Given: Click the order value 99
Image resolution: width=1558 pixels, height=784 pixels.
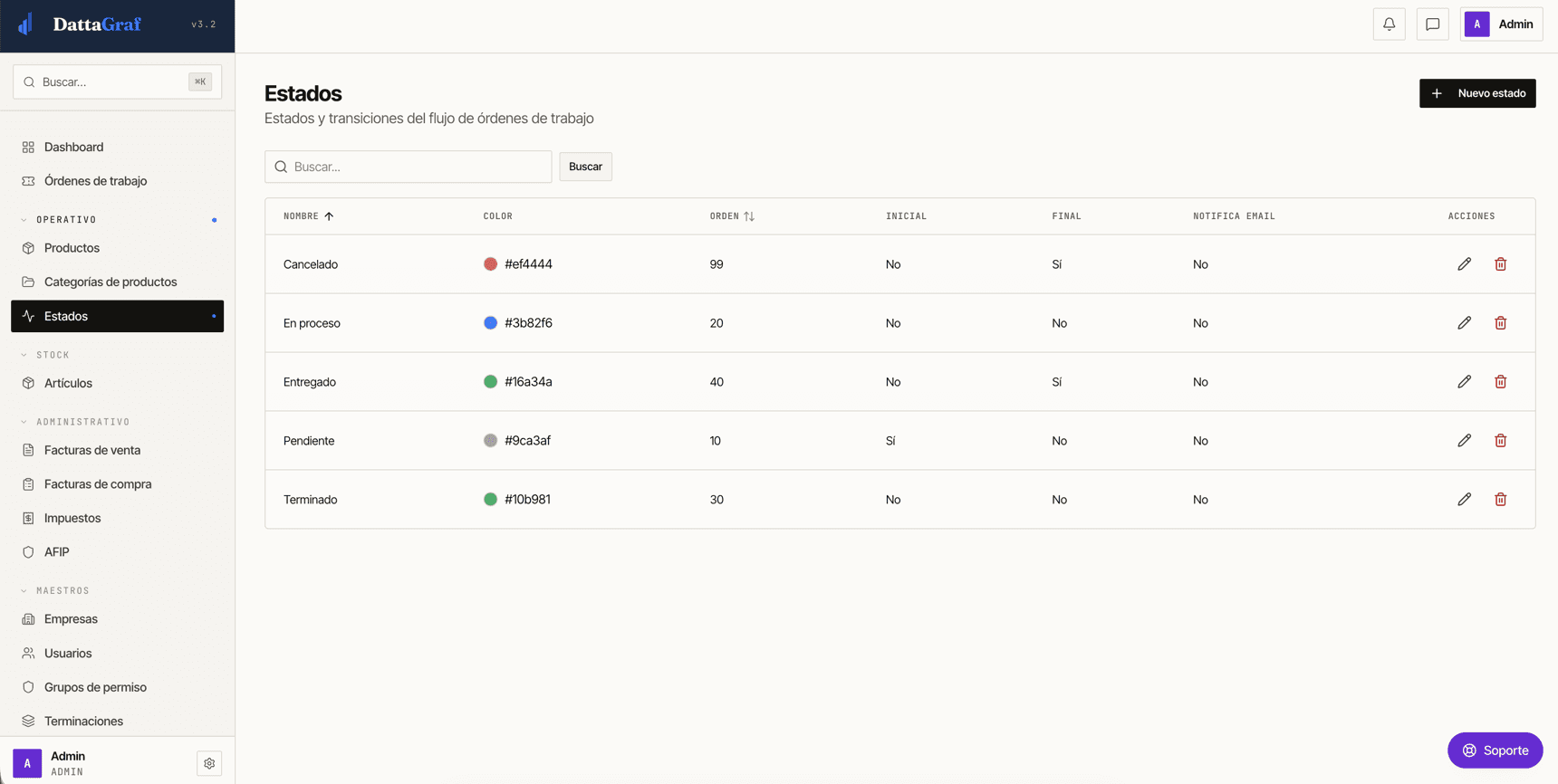Looking at the screenshot, I should pos(716,264).
